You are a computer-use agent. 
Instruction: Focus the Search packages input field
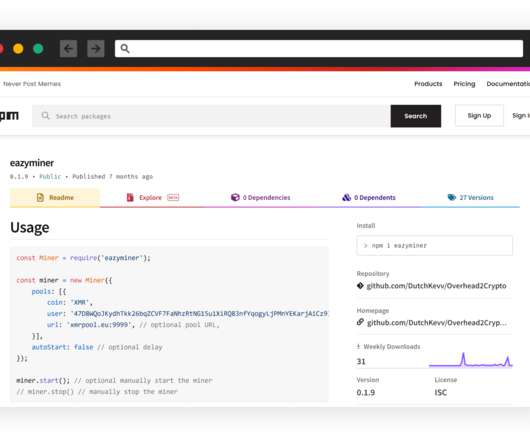coord(211,116)
